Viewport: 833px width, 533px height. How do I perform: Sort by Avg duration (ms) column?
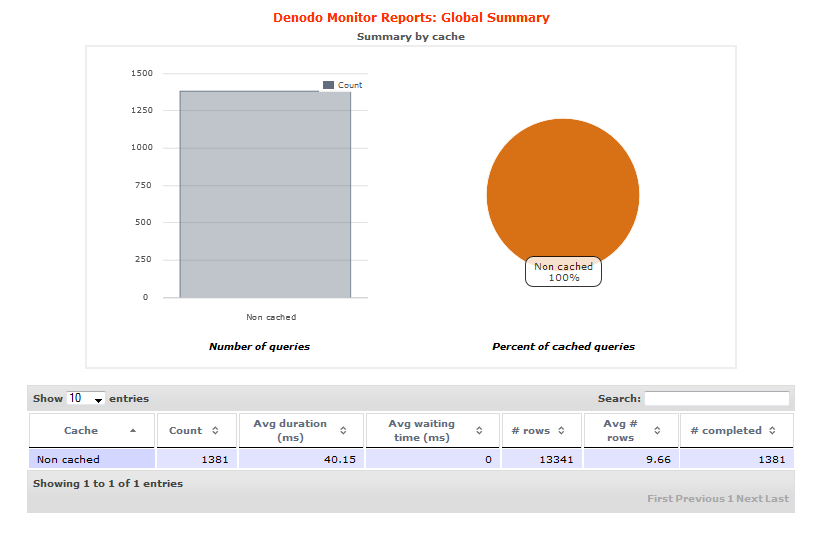pos(301,430)
